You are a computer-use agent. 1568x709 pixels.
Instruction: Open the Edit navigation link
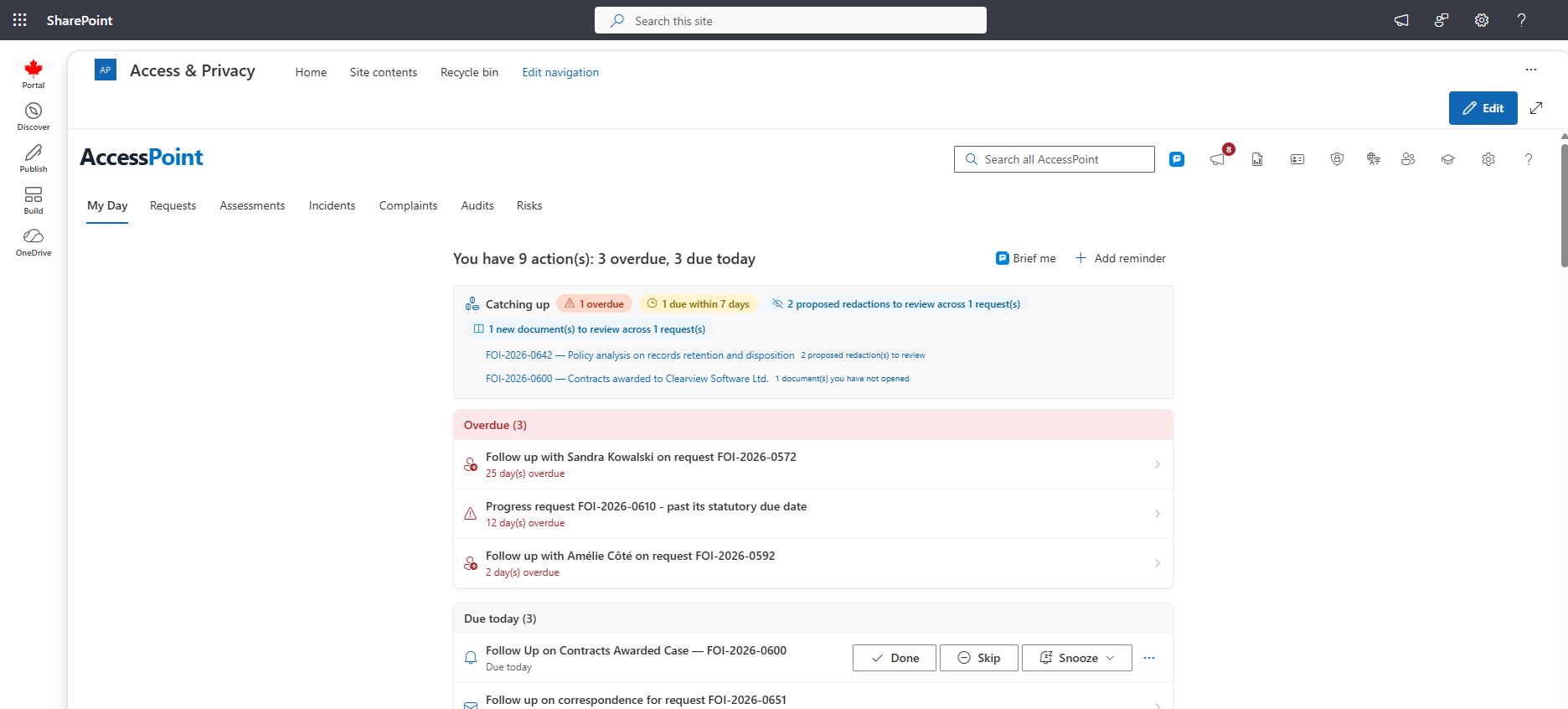pyautogui.click(x=560, y=72)
